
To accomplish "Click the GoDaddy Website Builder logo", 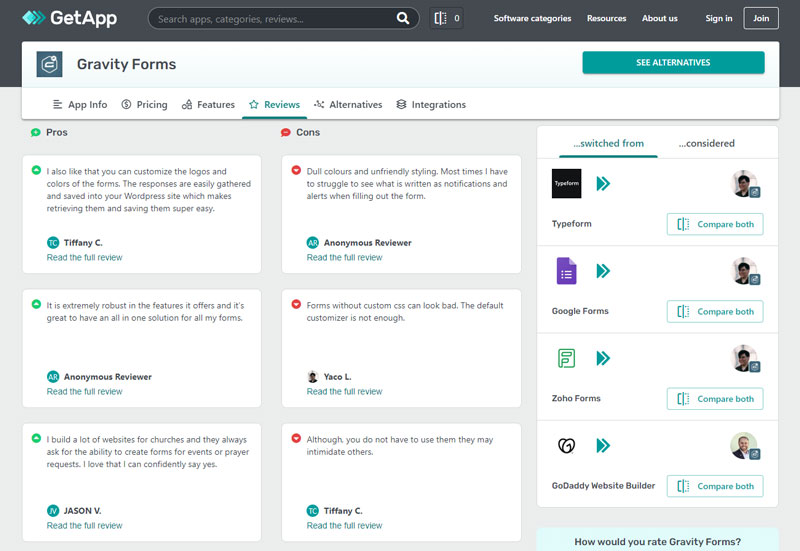I will pyautogui.click(x=566, y=446).
